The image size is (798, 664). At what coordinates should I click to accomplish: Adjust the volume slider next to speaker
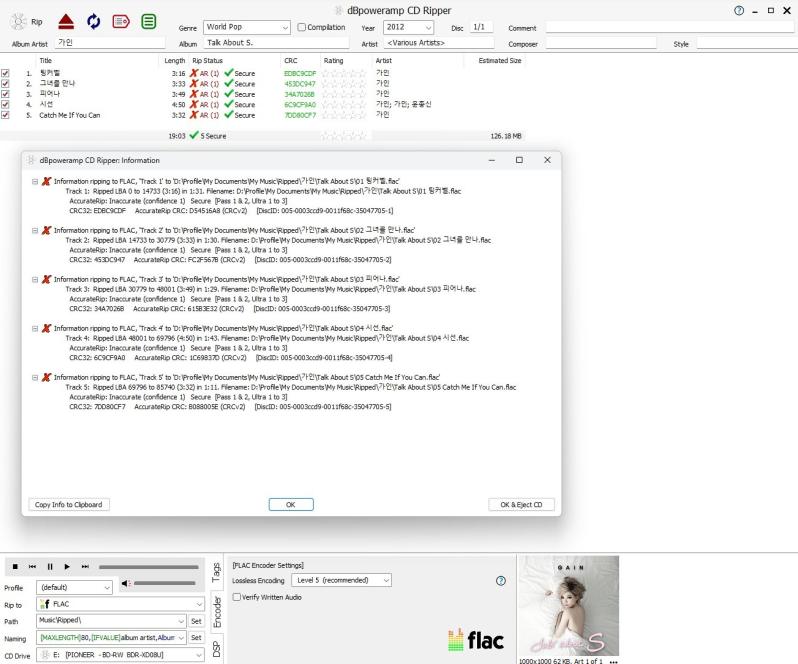click(x=164, y=583)
